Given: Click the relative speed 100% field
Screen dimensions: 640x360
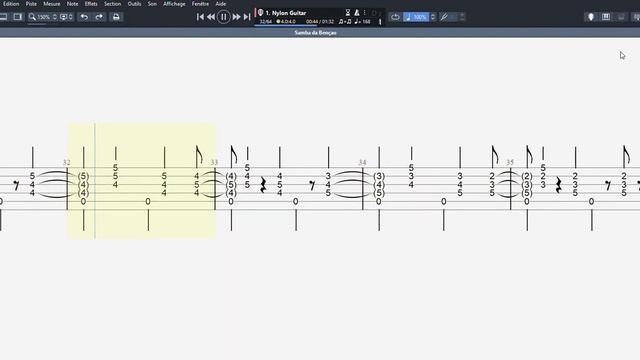Looking at the screenshot, I should coord(416,17).
